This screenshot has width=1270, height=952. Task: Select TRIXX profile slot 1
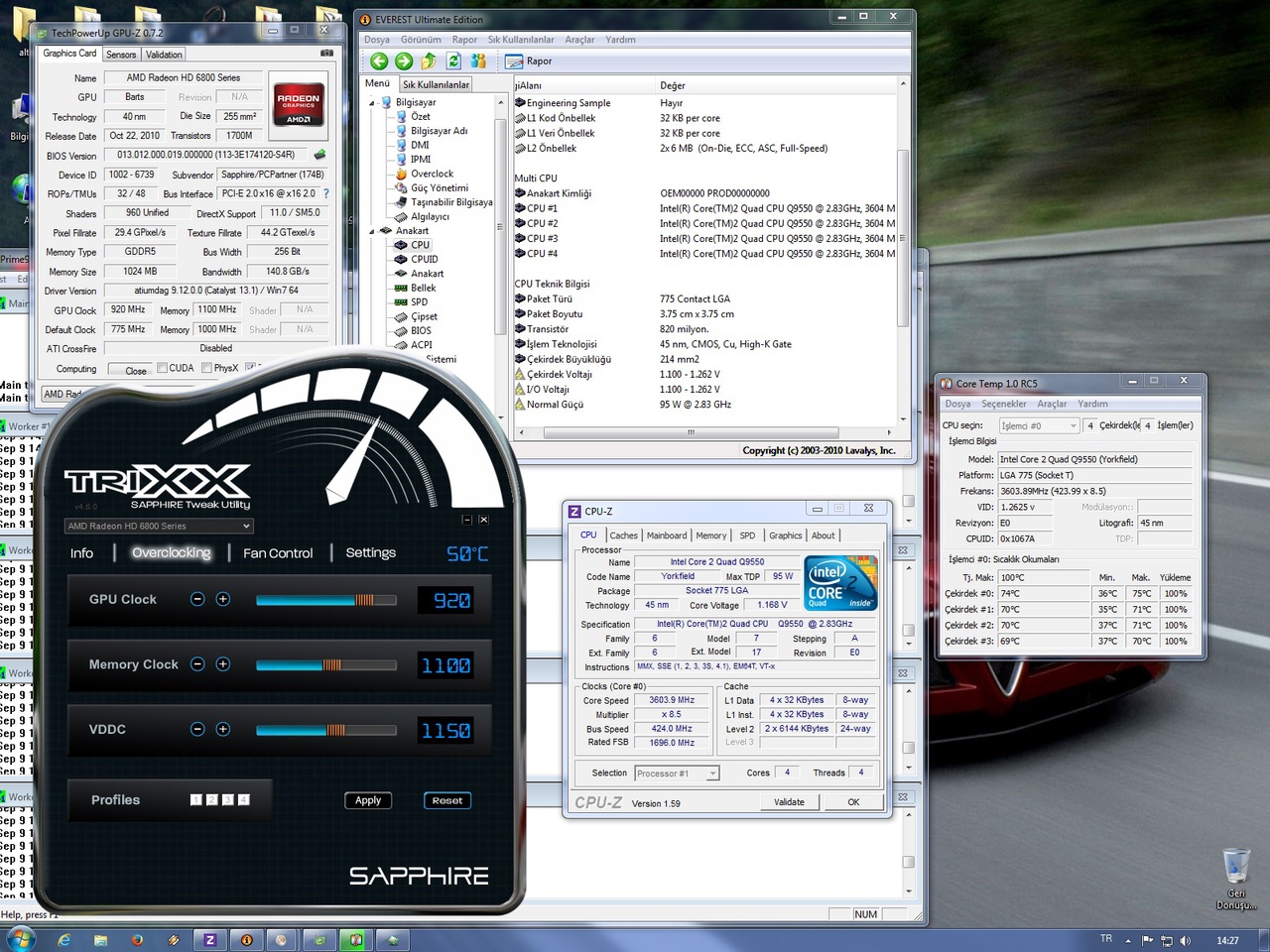point(195,799)
